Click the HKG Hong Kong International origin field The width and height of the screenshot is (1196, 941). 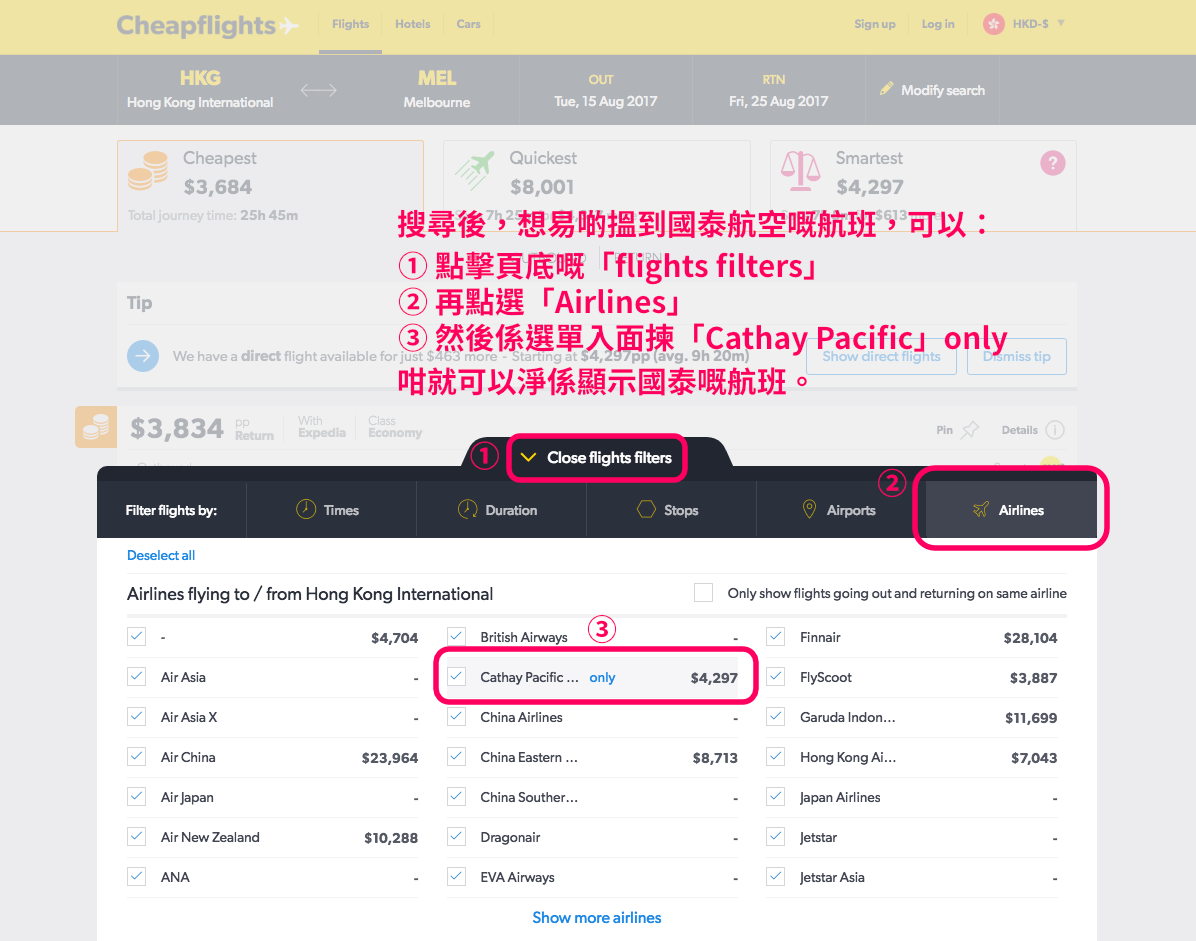(x=200, y=90)
